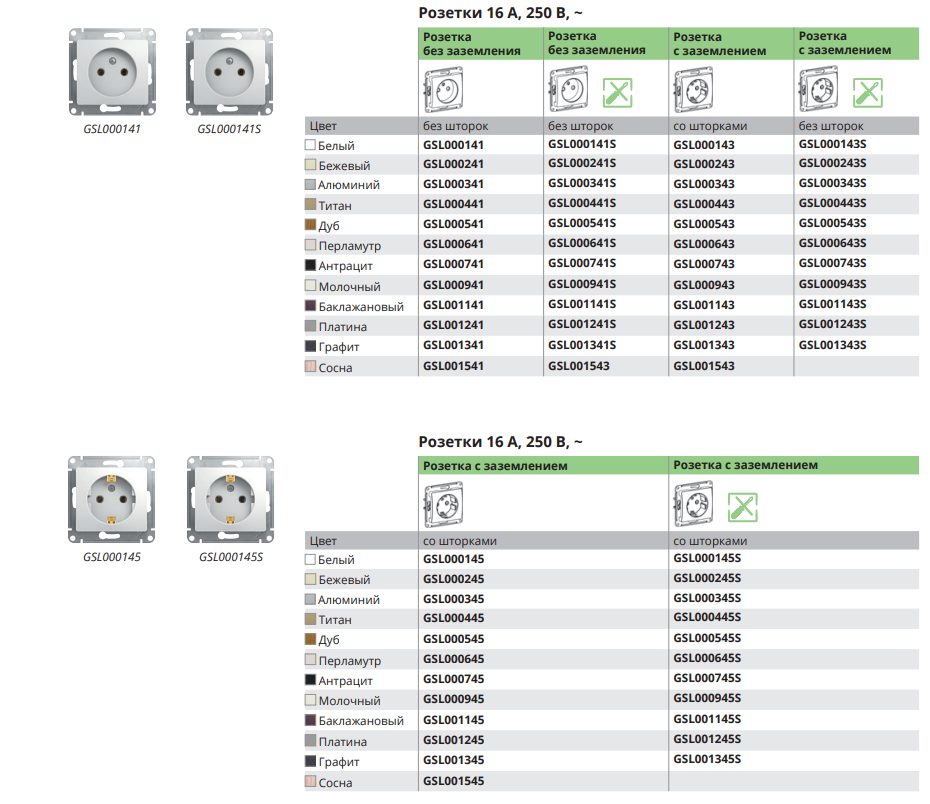
Task: Pick the Платина swatch in the GSL001241 row
Action: tap(310, 326)
